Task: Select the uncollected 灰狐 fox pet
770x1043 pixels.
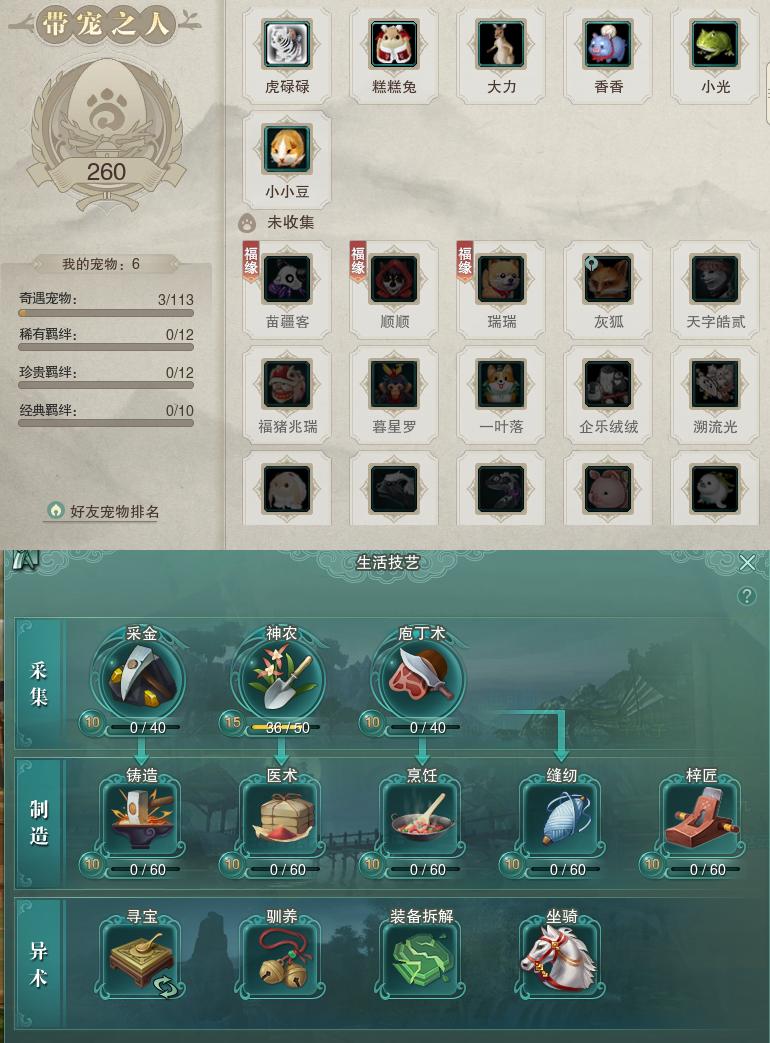Action: click(x=608, y=280)
